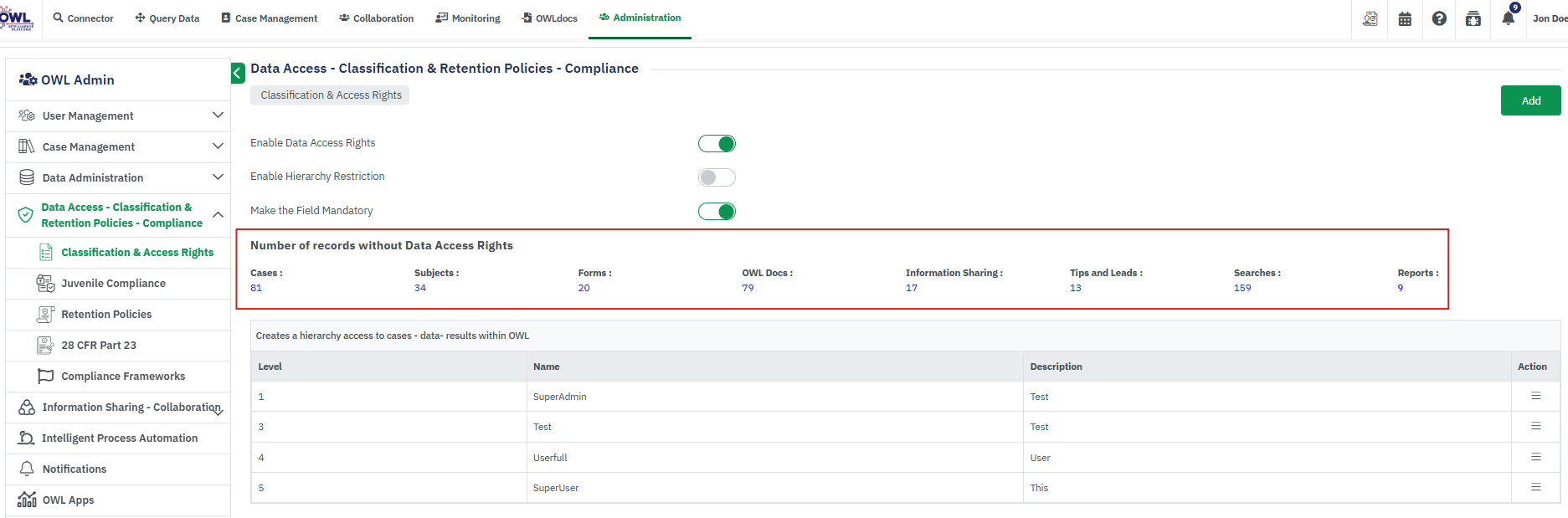Toggle off Make the Field Mandatory
Image resolution: width=1568 pixels, height=518 pixels.
click(x=717, y=212)
